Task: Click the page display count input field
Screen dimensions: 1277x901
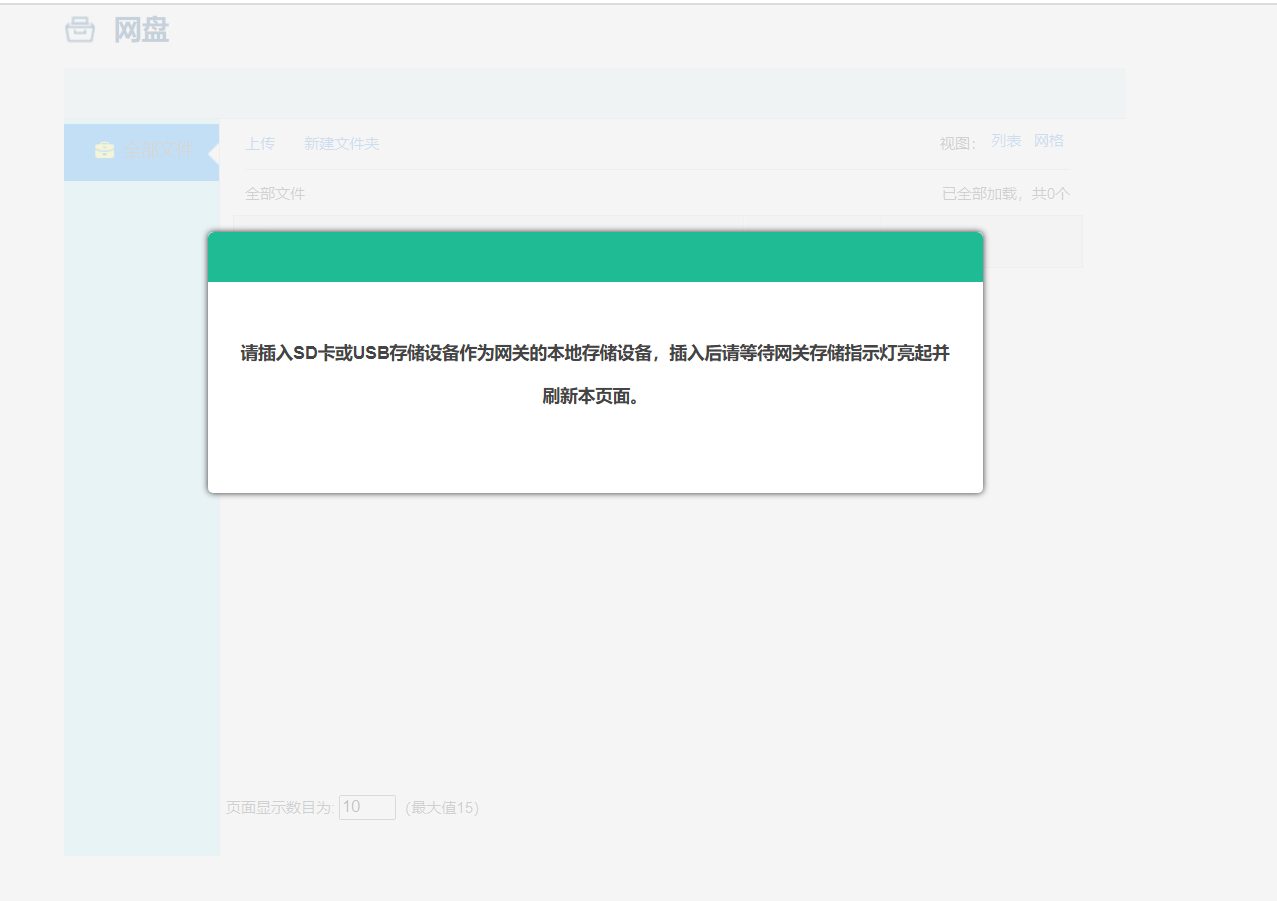Action: click(367, 807)
